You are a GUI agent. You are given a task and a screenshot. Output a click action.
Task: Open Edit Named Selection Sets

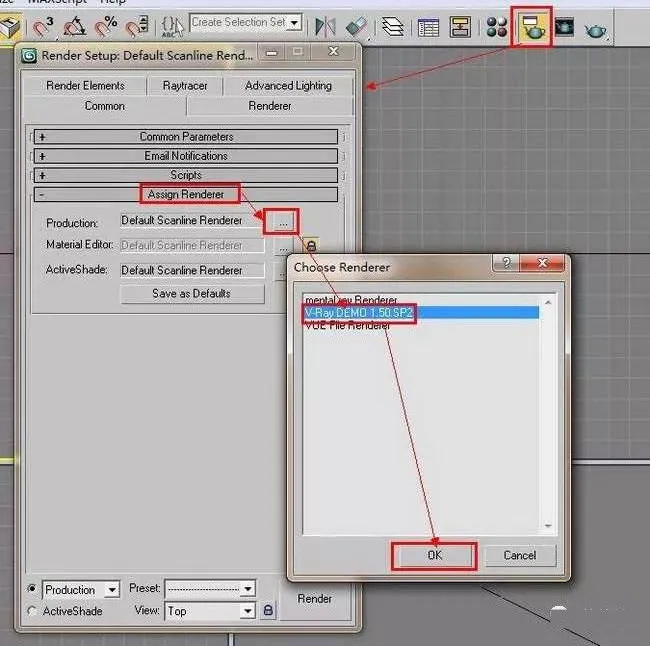point(172,27)
